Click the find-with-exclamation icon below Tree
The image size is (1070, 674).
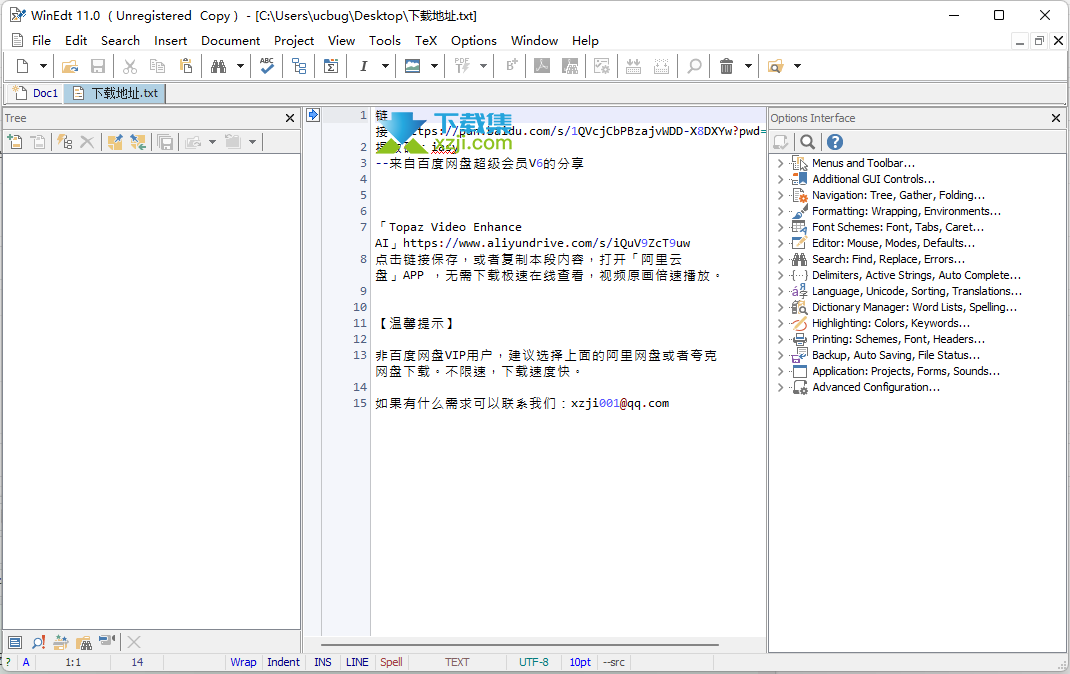[38, 642]
